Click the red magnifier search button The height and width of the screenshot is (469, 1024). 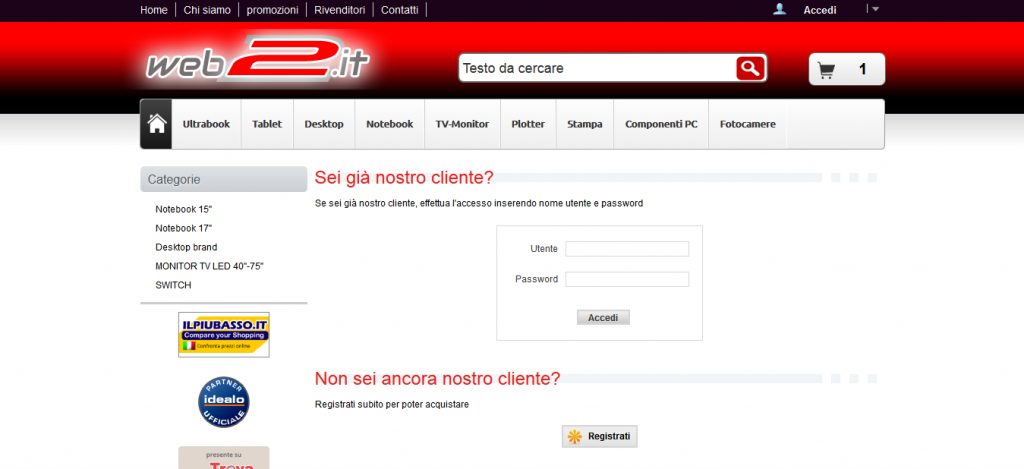[x=750, y=68]
